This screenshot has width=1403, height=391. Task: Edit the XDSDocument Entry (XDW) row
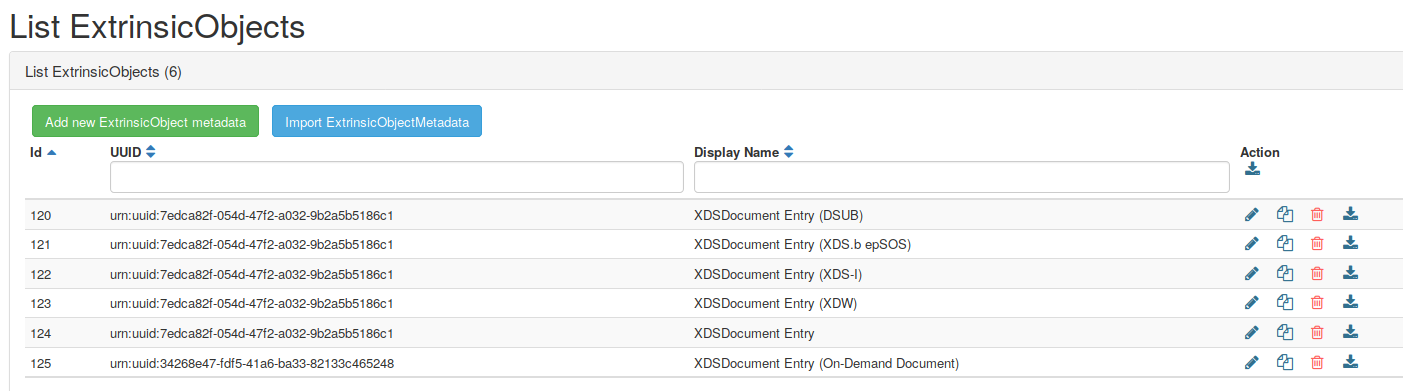coord(1251,302)
